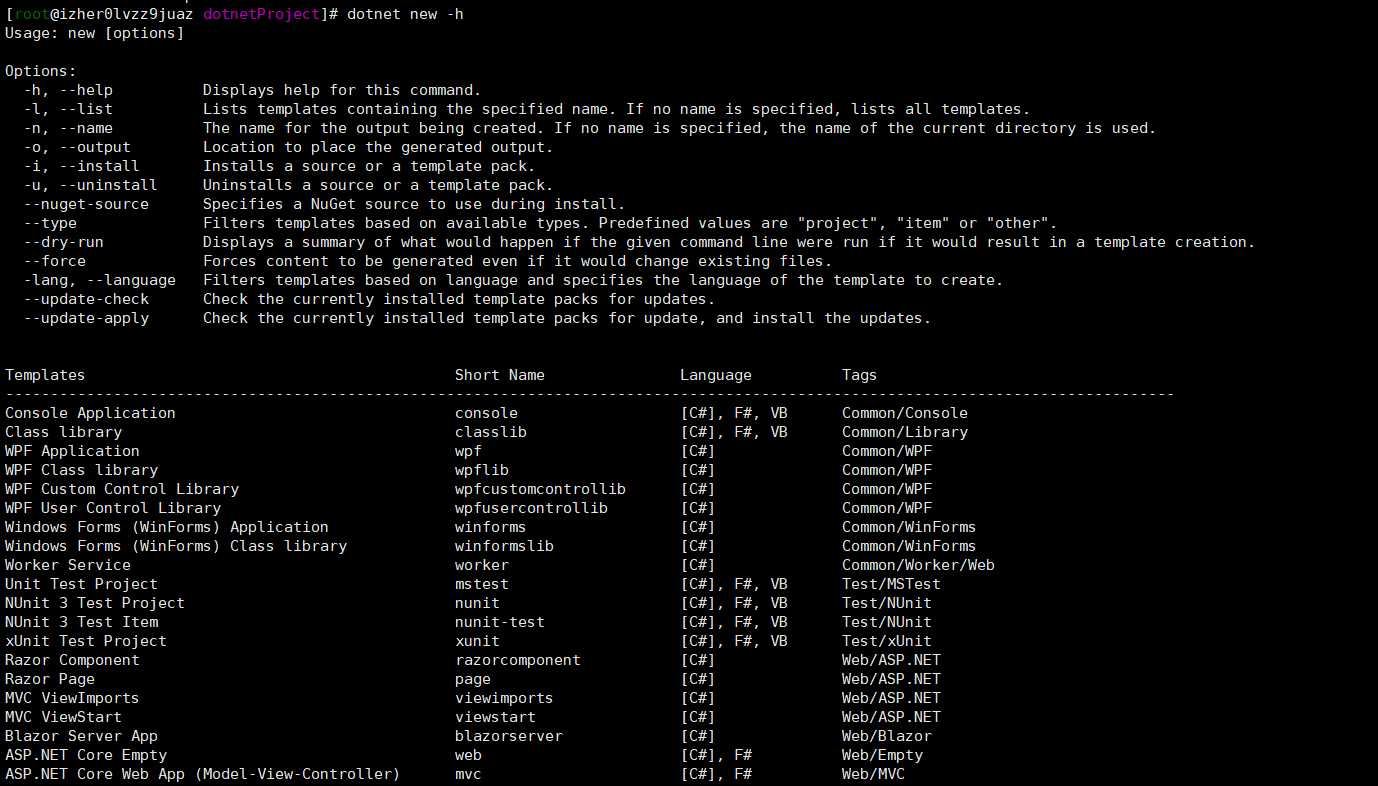Click the 'Templates' column header
This screenshot has height=786, width=1378.
[x=45, y=375]
